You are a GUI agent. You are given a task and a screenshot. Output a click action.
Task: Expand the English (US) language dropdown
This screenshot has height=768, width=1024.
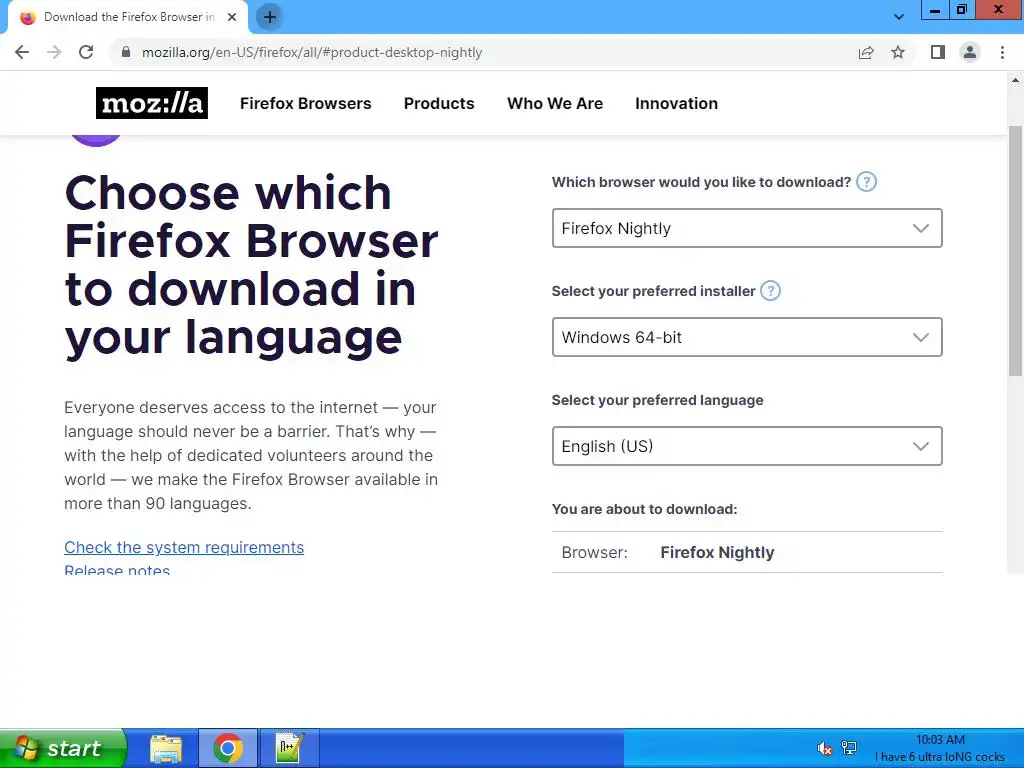point(747,446)
